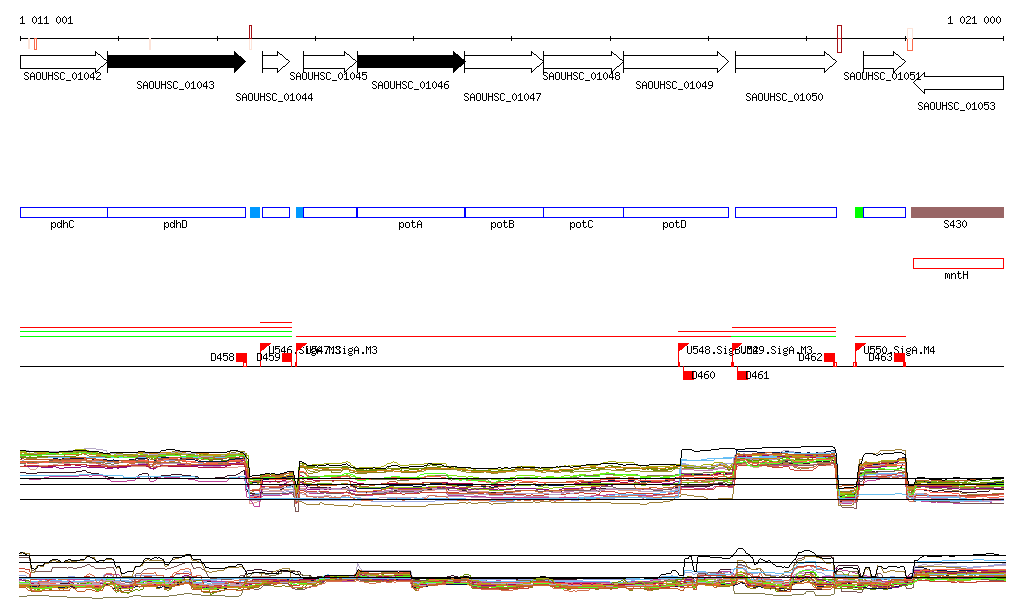
Task: Select the pdhD annotation segment
Action: pyautogui.click(x=176, y=212)
